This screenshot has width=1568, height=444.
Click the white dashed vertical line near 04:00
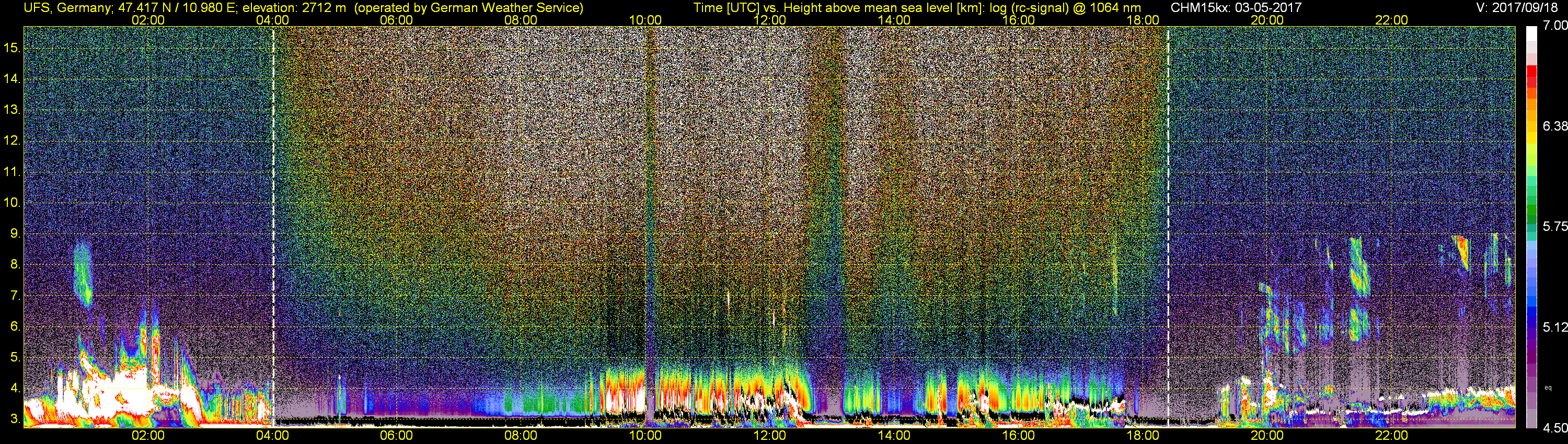click(273, 226)
